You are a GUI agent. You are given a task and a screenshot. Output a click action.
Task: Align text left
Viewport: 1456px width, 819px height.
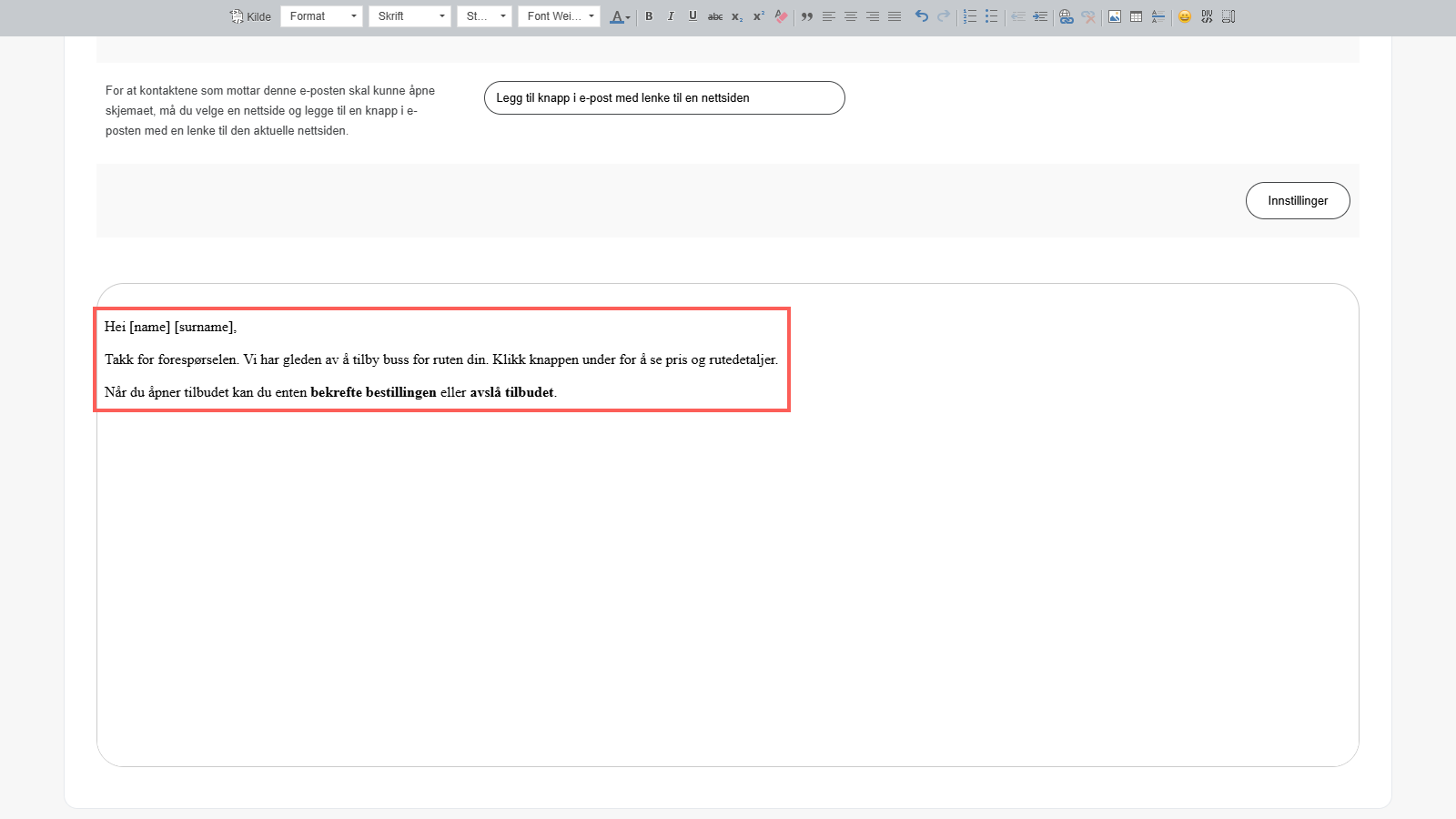point(829,16)
